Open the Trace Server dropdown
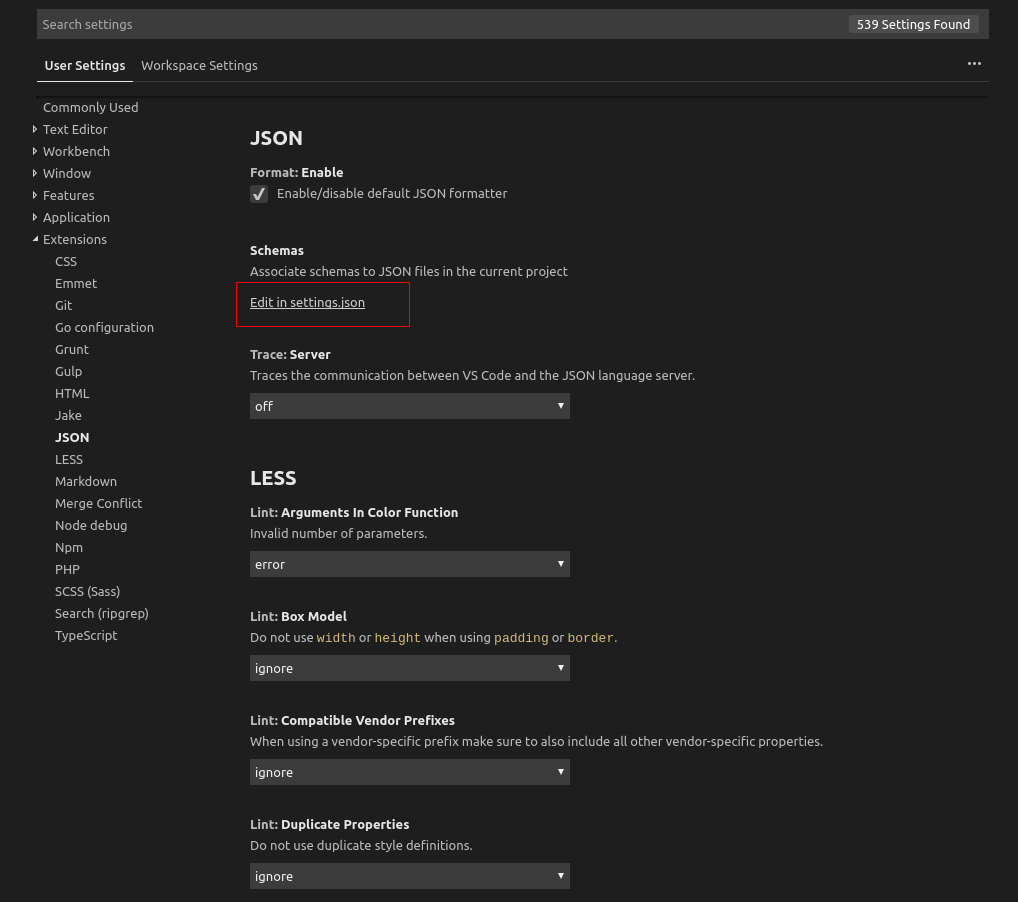1018x902 pixels. tap(409, 406)
